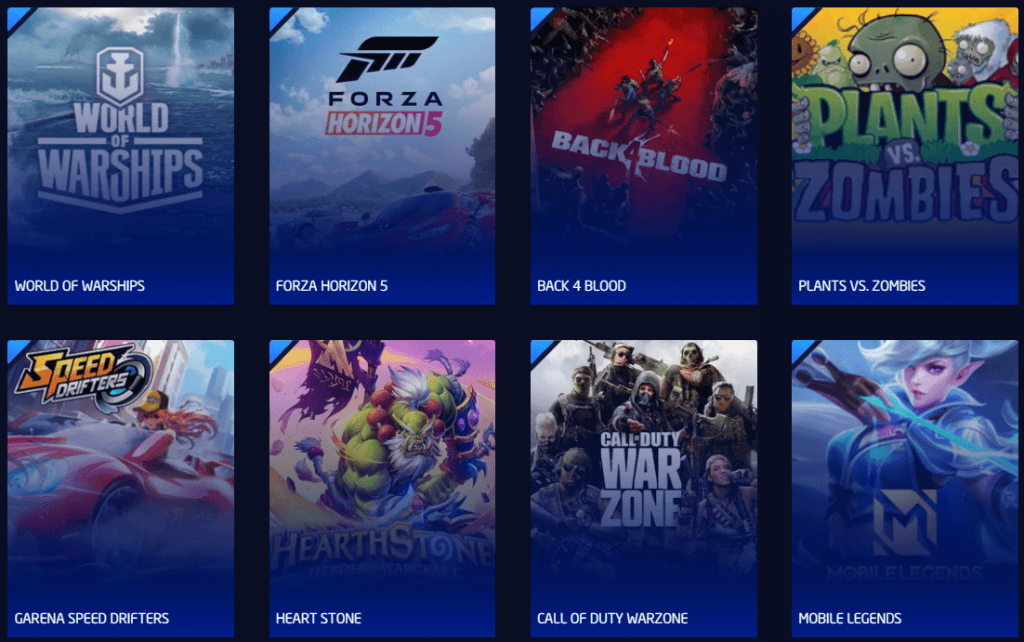Select the GARENA SPEED DRIFTERS title label
Screen dimensions: 1024x642
(x=91, y=618)
